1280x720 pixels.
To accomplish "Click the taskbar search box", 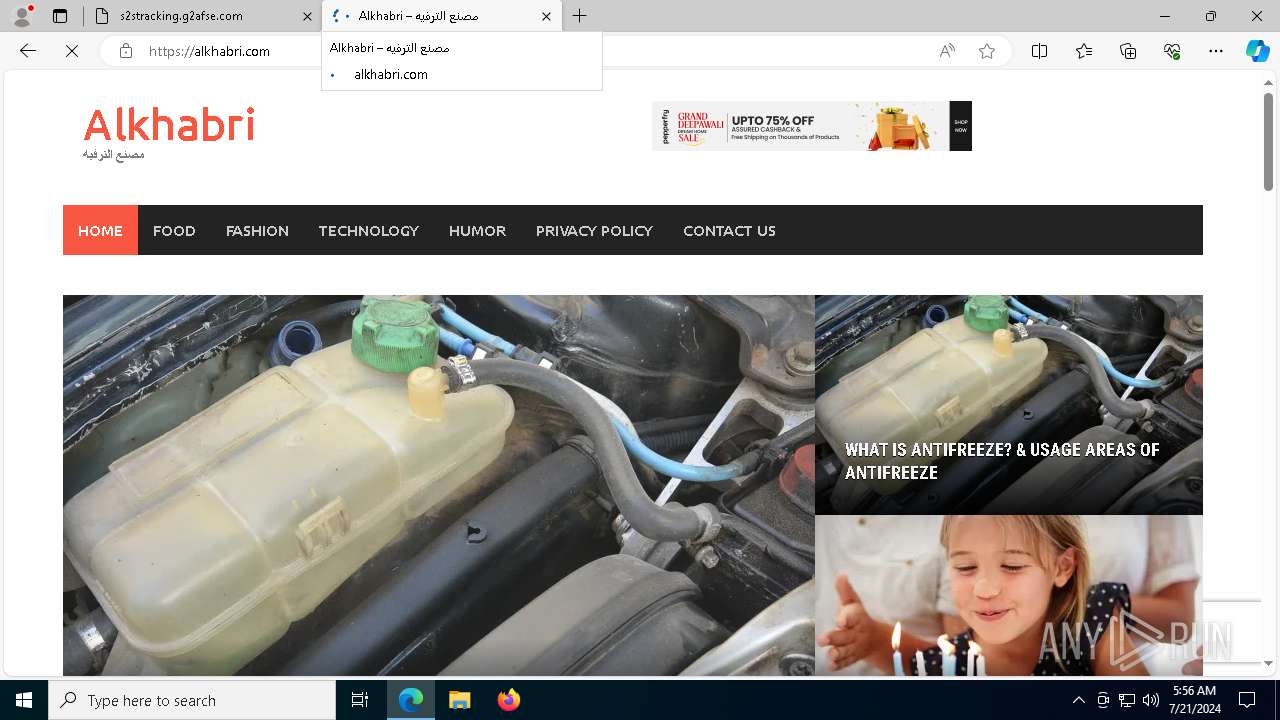I will (x=192, y=700).
